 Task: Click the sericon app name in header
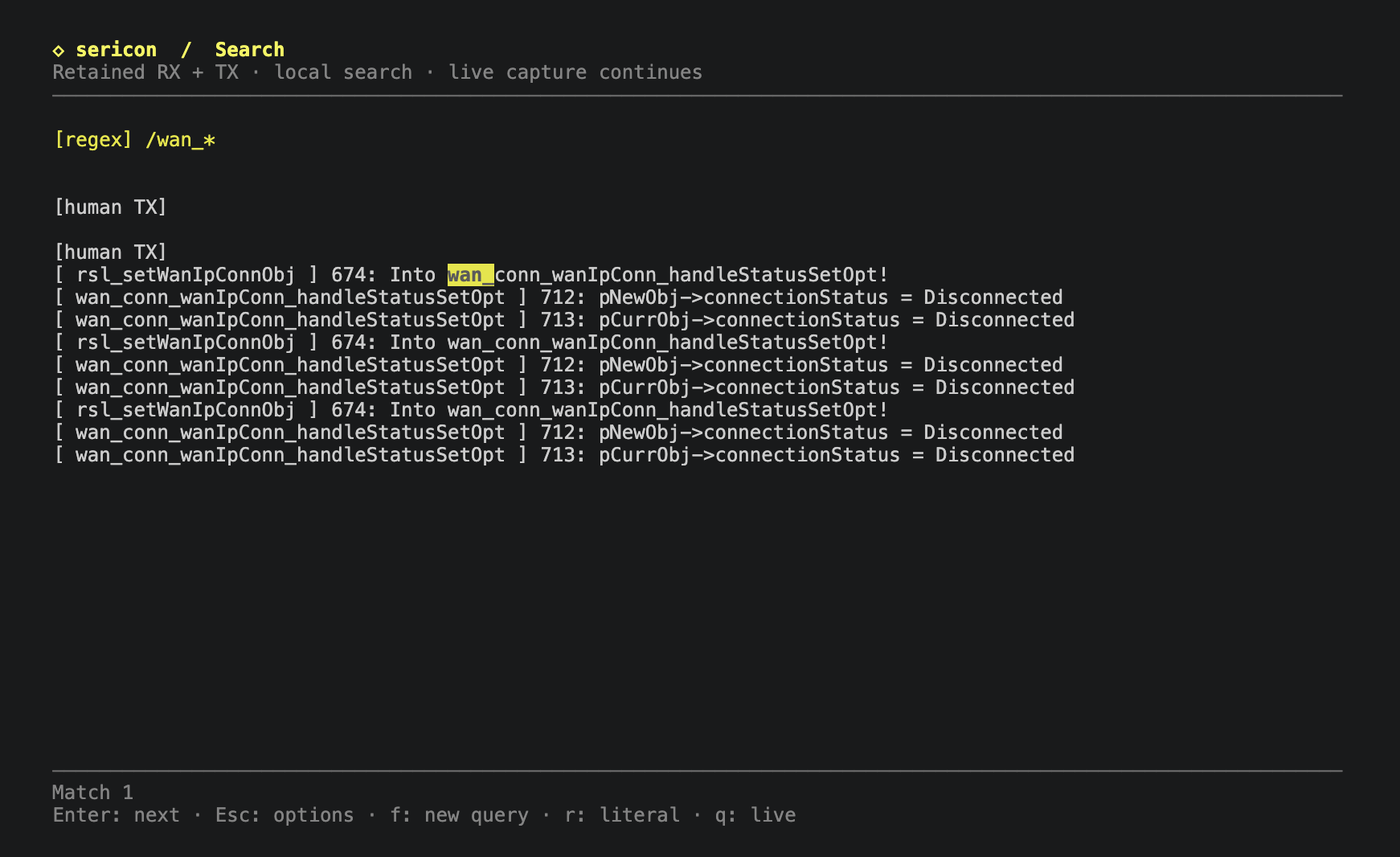coord(117,50)
